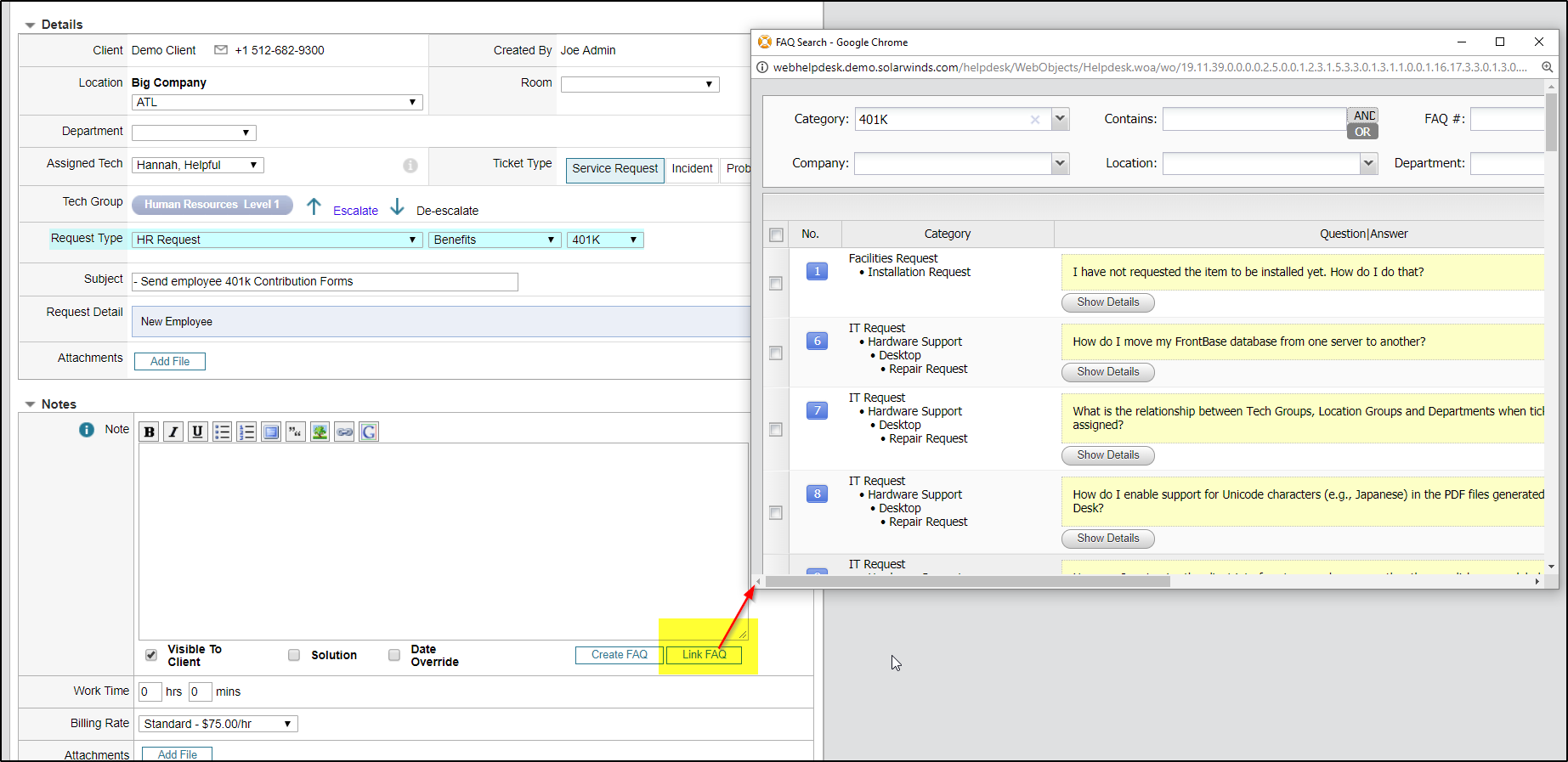Open the HR Request type dropdown

pos(277,240)
